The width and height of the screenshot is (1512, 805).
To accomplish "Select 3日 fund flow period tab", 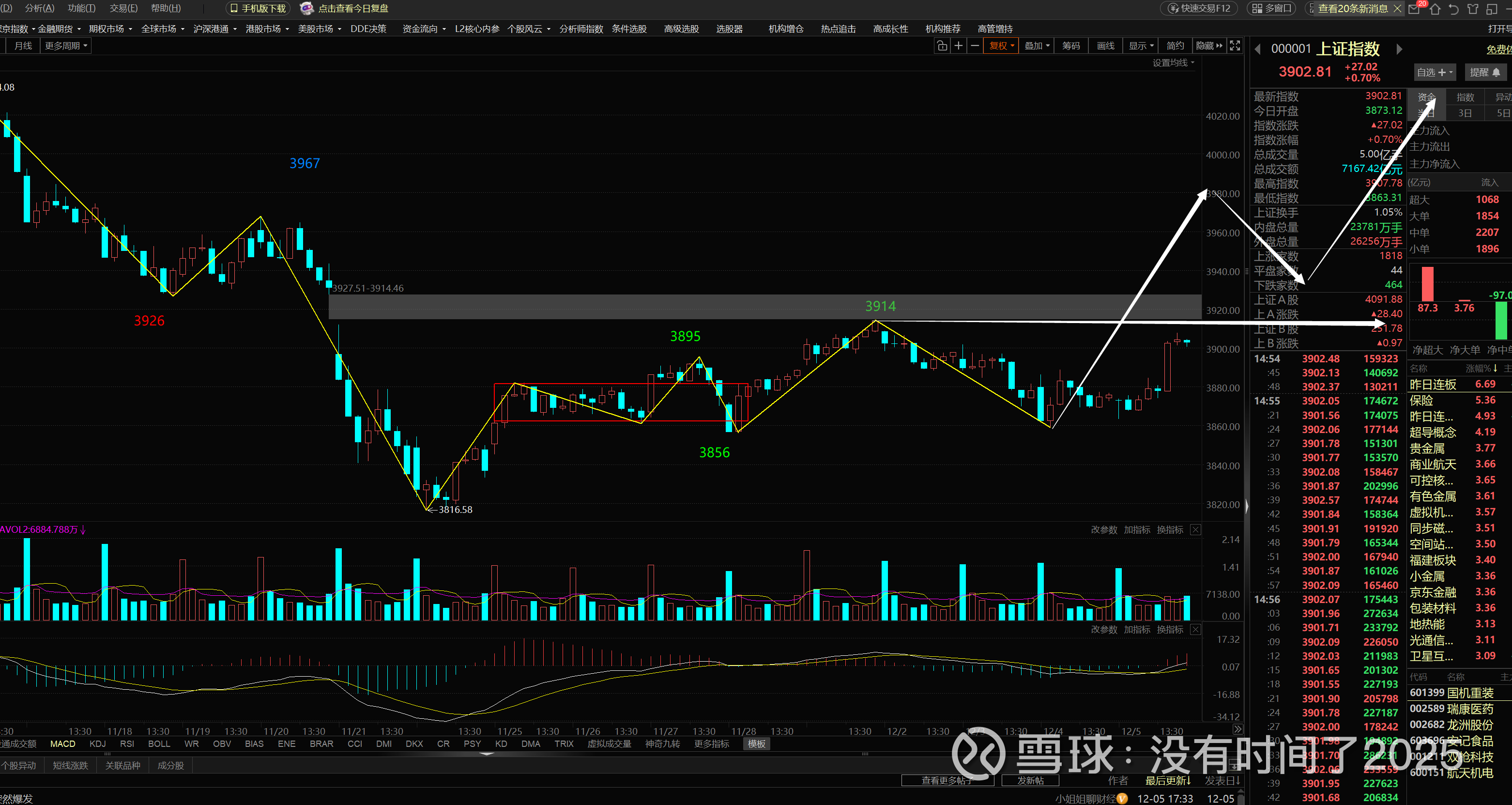I will click(1465, 113).
